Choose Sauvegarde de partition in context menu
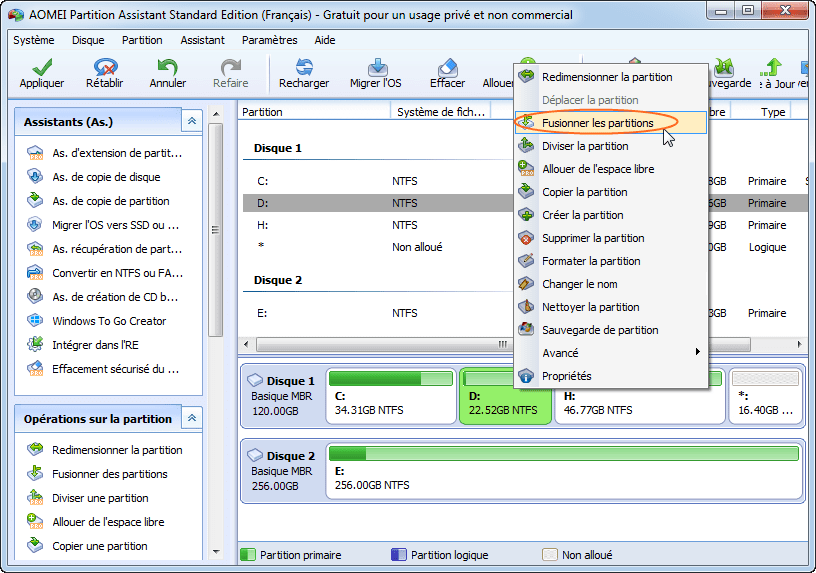 [611, 330]
